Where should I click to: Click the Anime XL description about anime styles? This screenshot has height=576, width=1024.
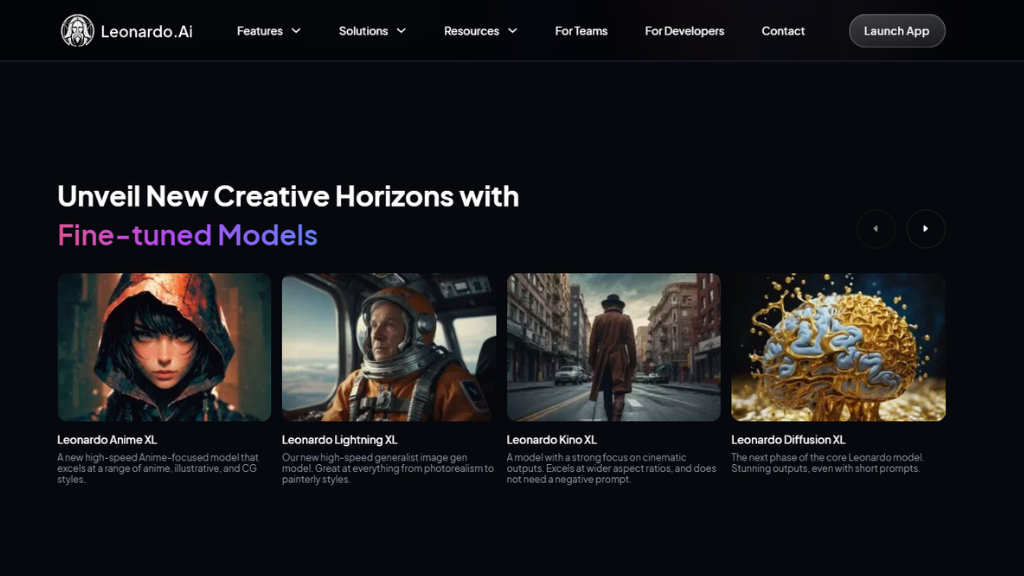(159, 468)
